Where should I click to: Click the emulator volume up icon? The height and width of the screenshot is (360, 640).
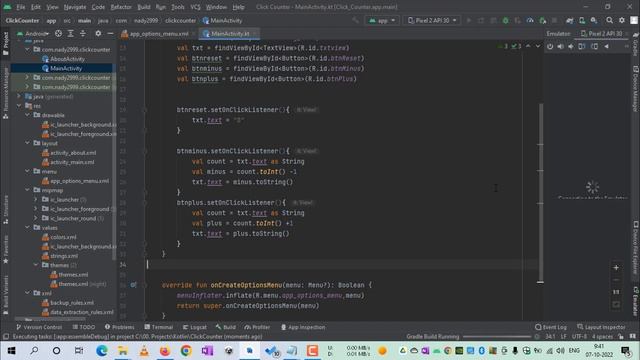point(560,47)
